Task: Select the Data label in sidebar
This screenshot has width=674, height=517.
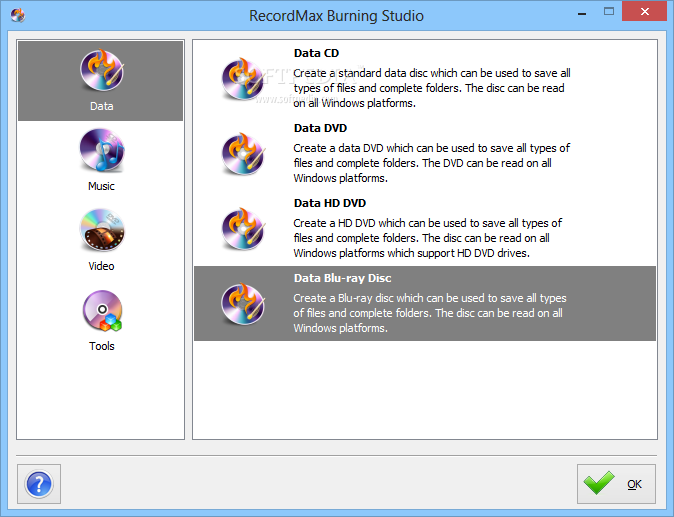Action: (101, 106)
